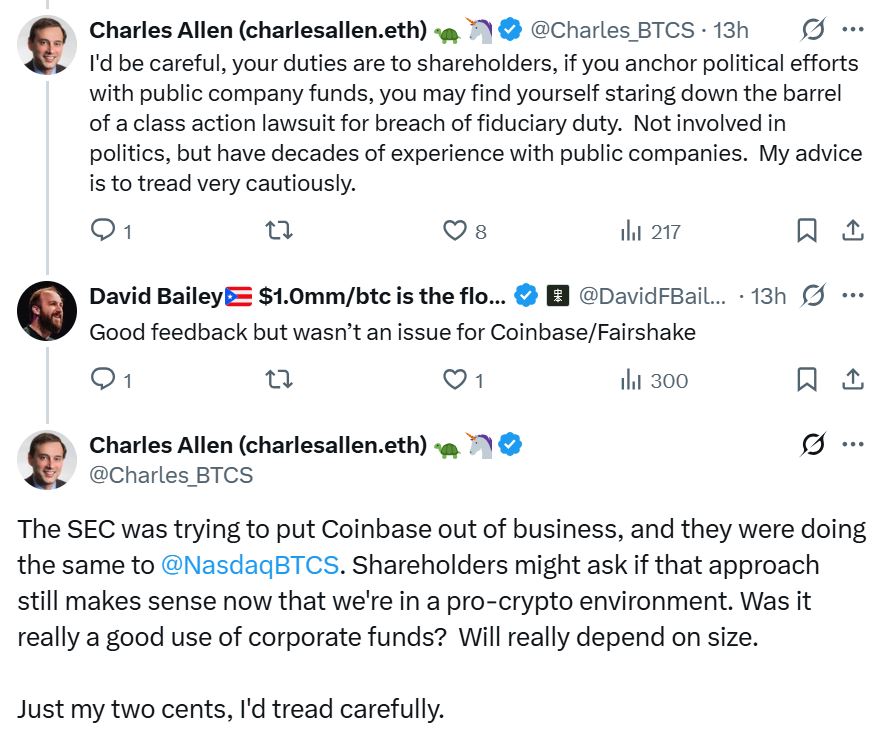This screenshot has height=734, width=877.
Task: Bookmark Charles Allen's first tweet
Action: [x=806, y=231]
